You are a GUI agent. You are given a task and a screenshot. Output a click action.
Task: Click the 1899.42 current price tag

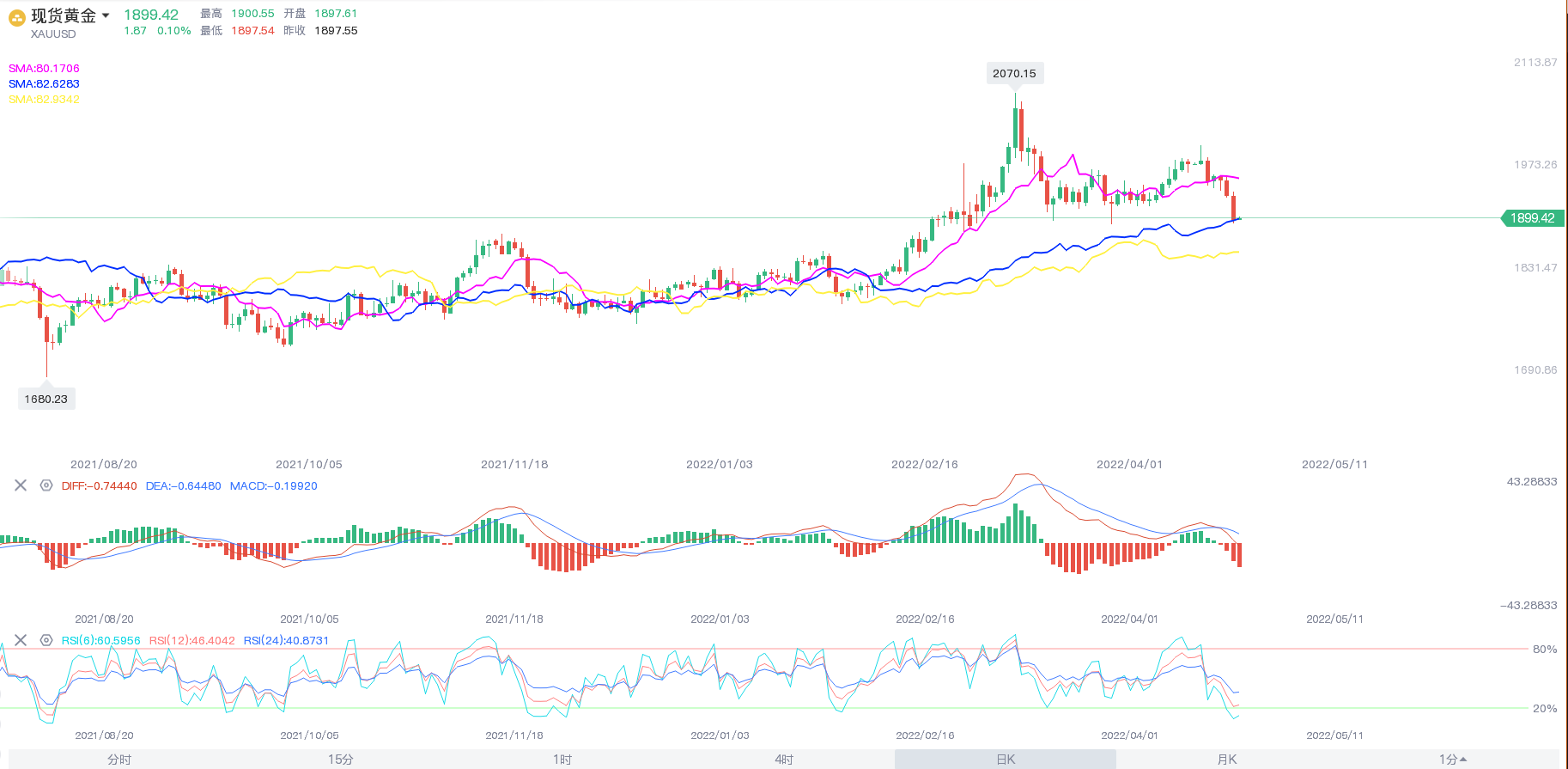pos(1532,218)
